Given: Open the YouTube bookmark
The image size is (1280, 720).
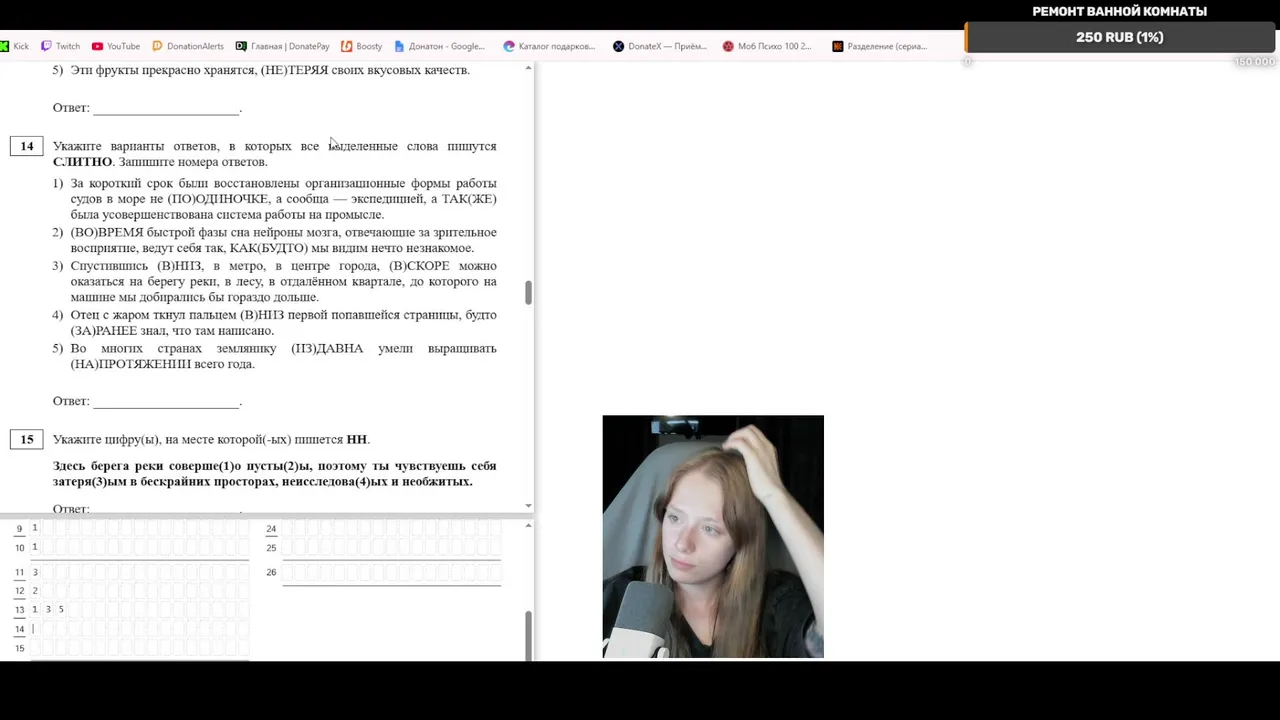Looking at the screenshot, I should (x=116, y=46).
